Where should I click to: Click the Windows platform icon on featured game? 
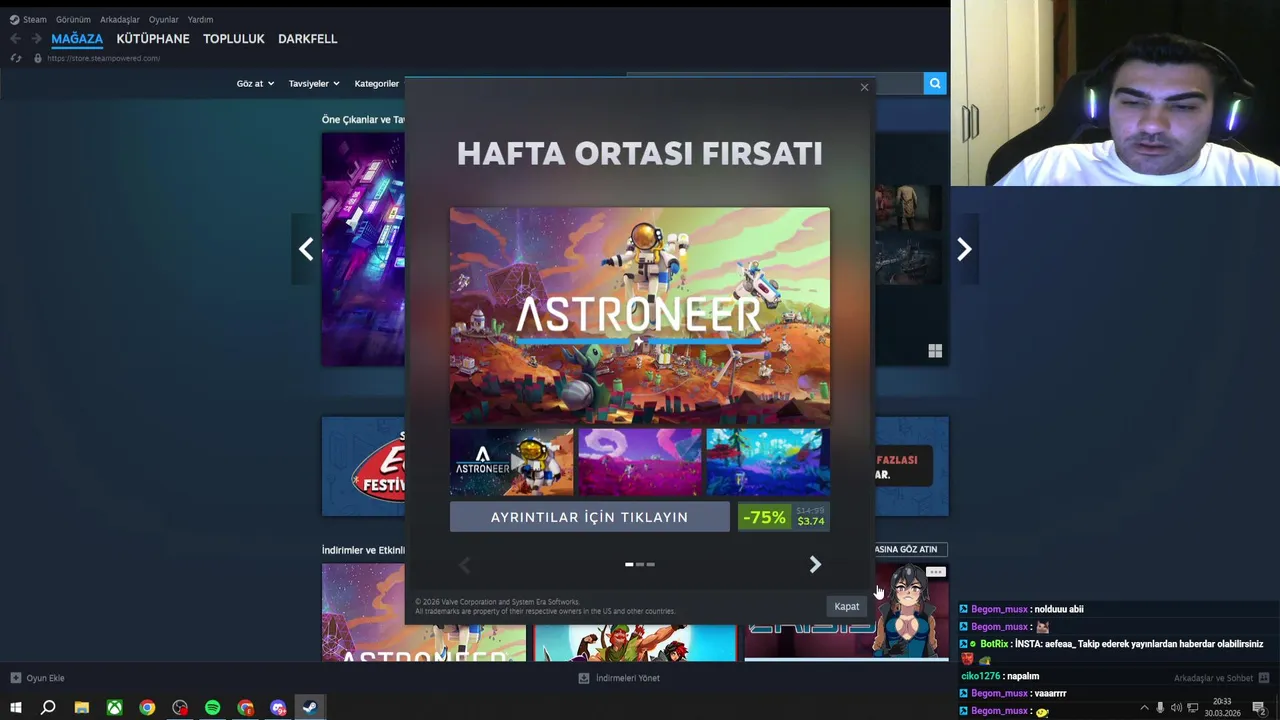(x=935, y=351)
